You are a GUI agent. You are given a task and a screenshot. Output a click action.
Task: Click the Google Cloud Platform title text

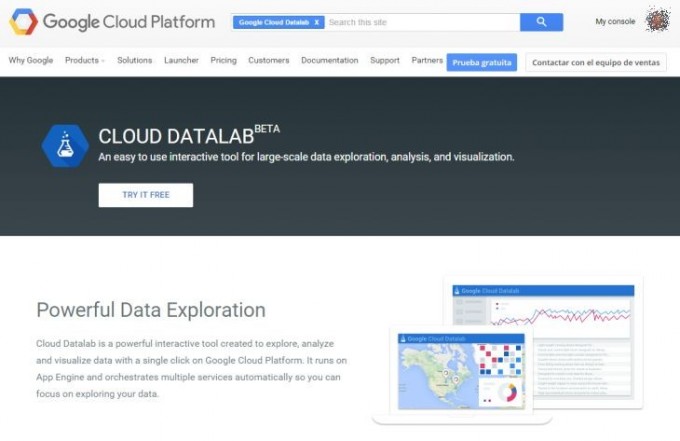(129, 22)
